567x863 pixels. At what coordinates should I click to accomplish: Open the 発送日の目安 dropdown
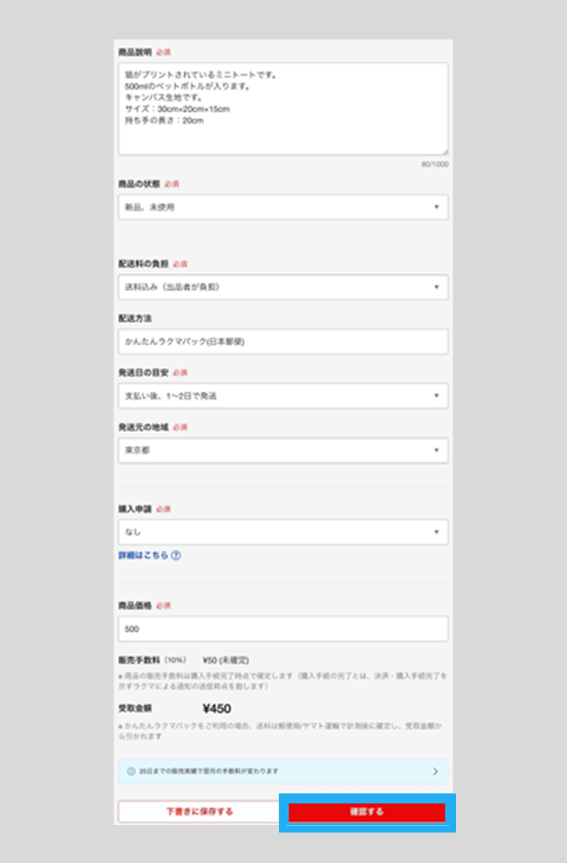point(283,396)
